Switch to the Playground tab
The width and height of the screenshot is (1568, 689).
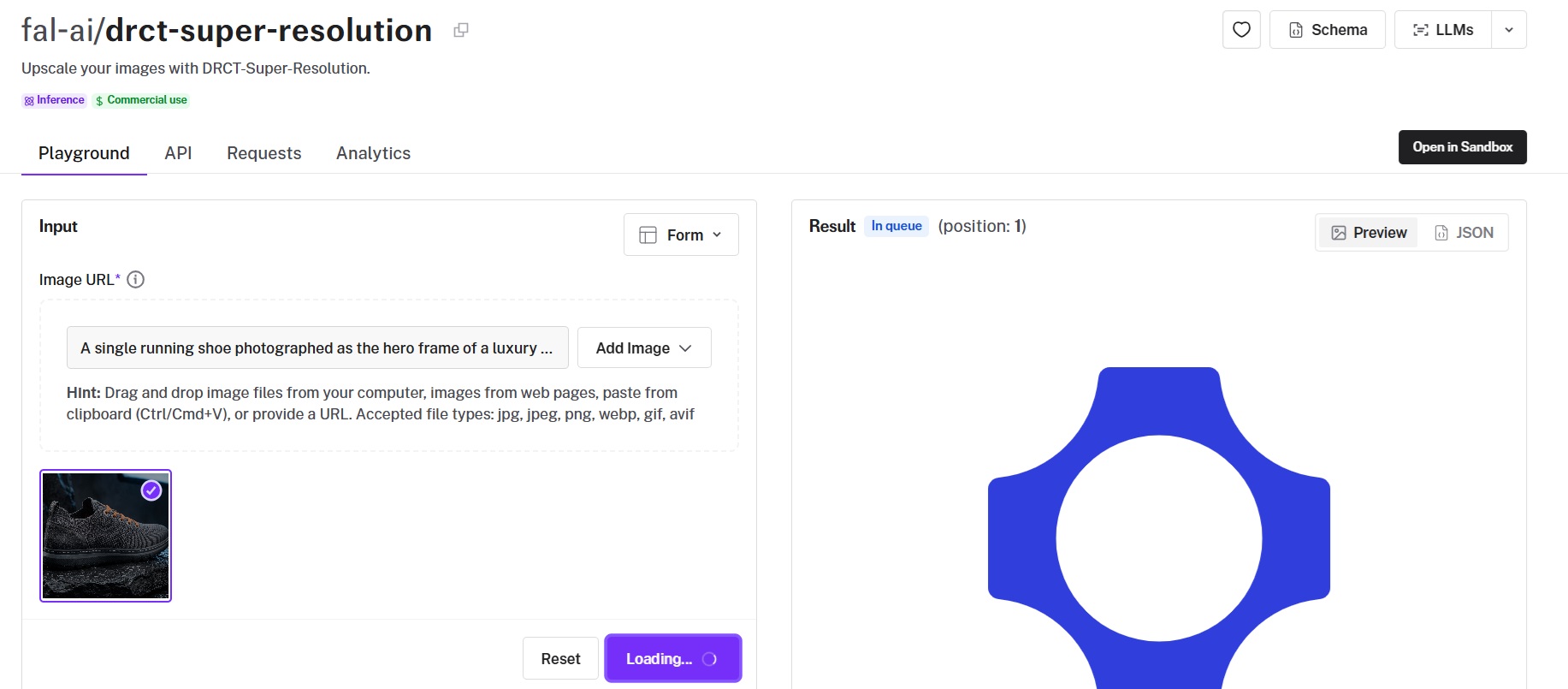pos(84,153)
